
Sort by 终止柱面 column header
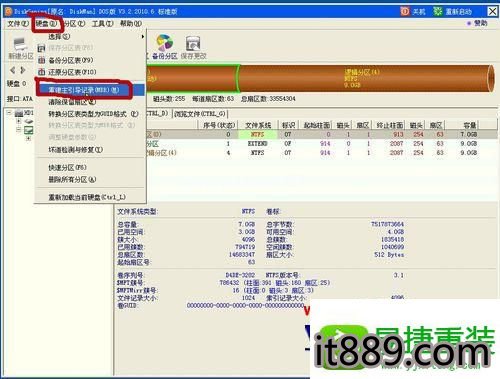coord(390,125)
